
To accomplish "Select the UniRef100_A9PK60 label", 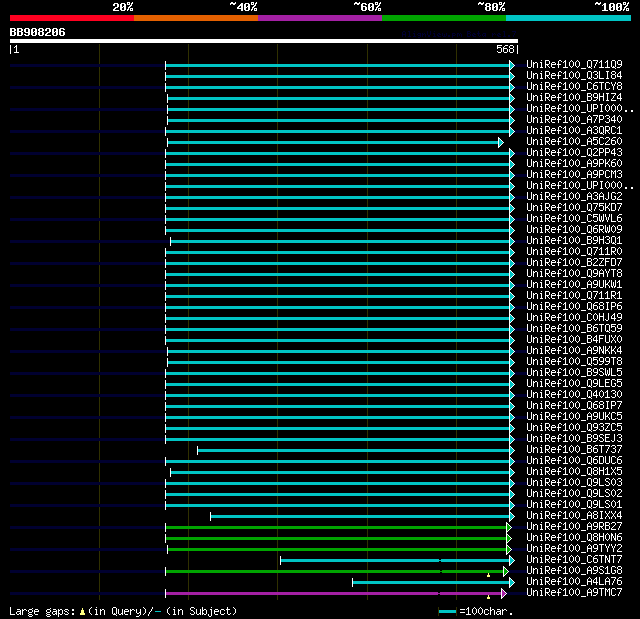I will point(574,164).
